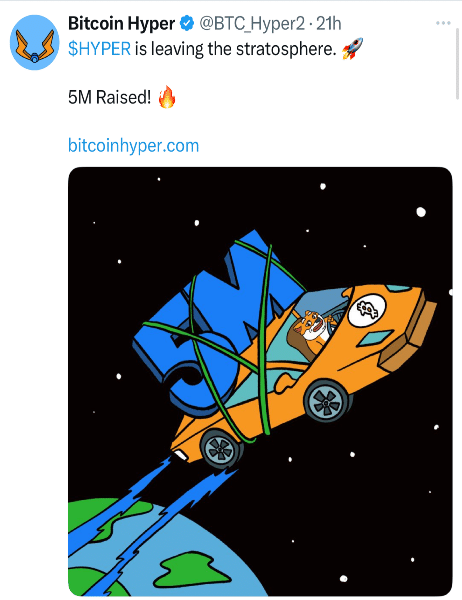Open the bitcoinhyper.com link

(134, 146)
